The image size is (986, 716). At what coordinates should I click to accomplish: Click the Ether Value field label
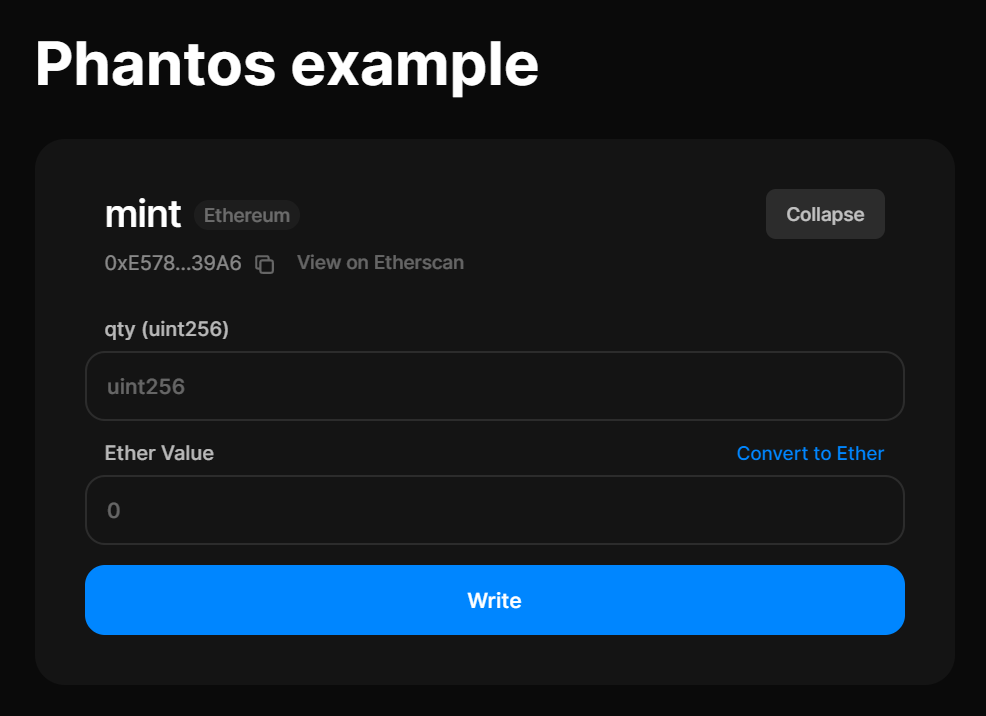[x=159, y=453]
